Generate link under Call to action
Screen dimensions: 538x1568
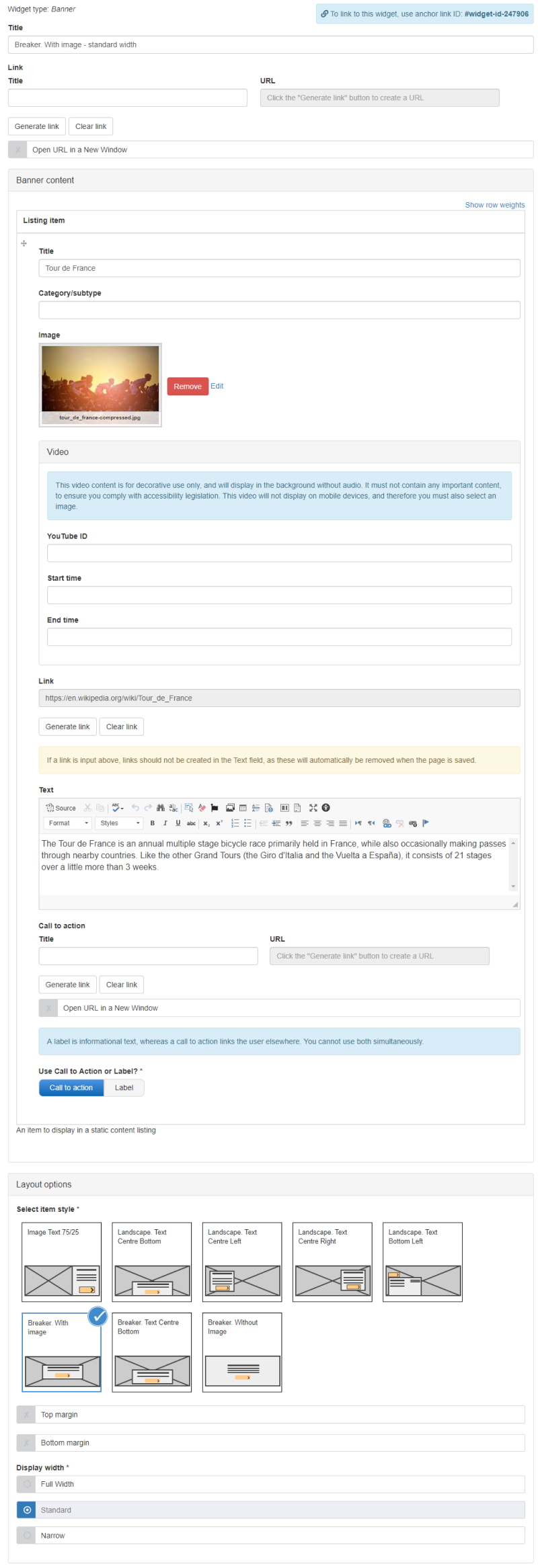click(67, 985)
